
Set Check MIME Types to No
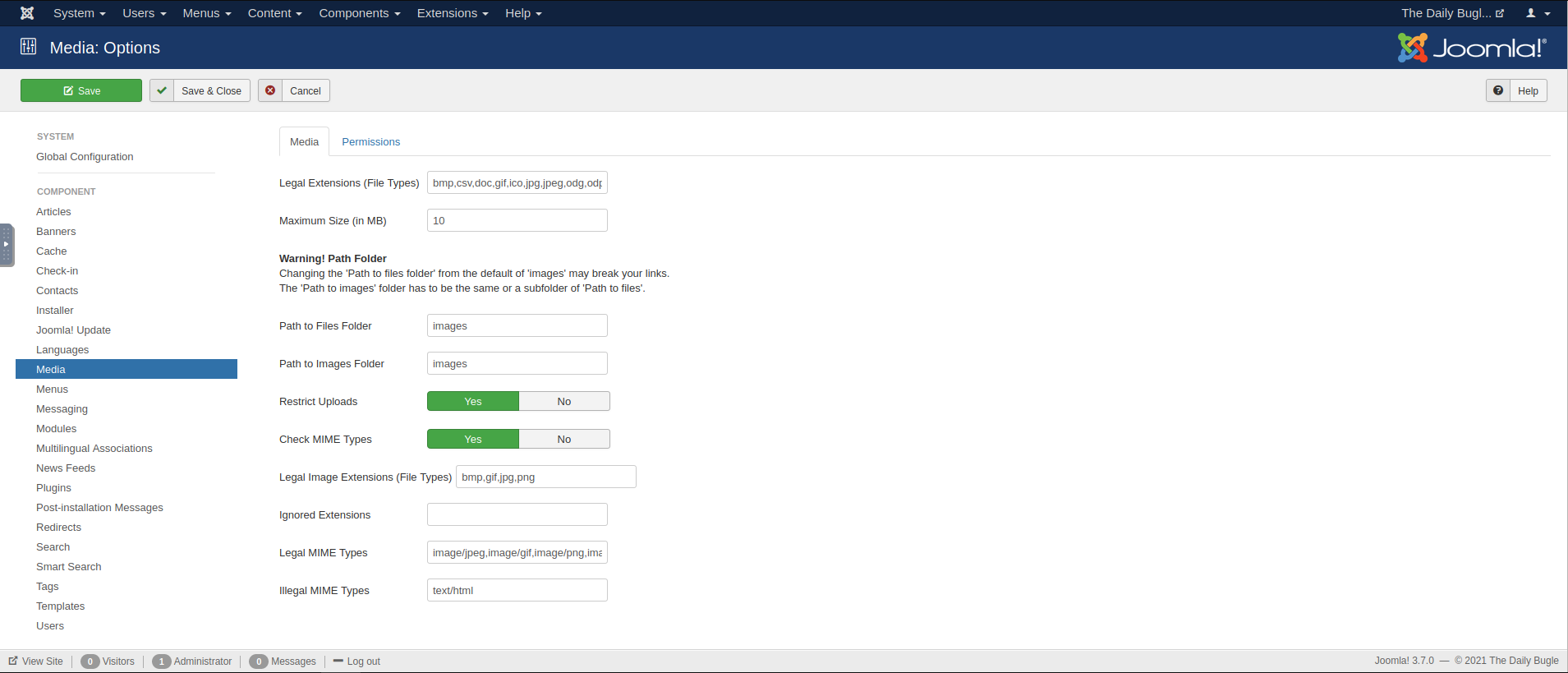point(564,439)
